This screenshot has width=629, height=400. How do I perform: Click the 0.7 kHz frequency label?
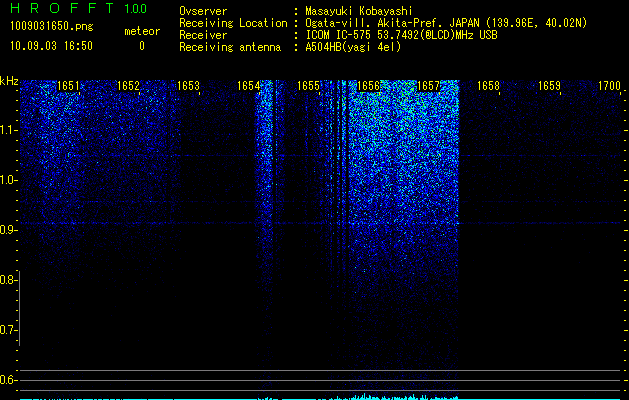[x=8, y=330]
